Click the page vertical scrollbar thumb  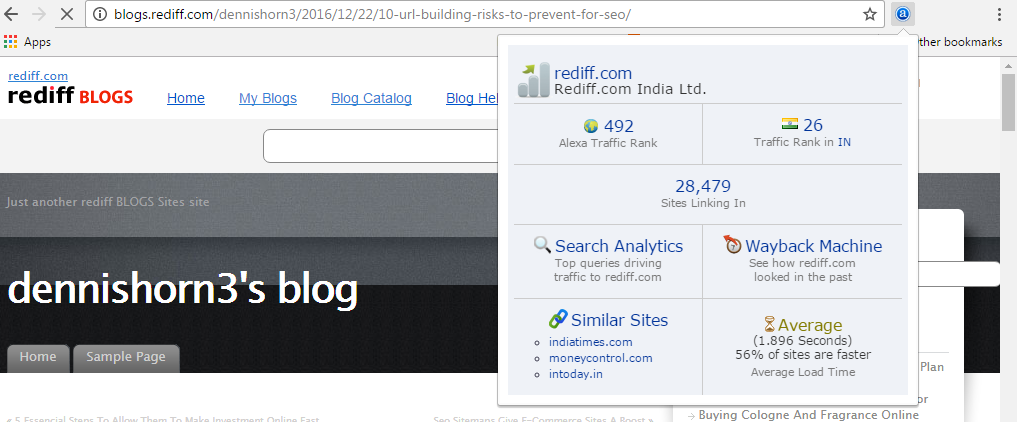1008,103
